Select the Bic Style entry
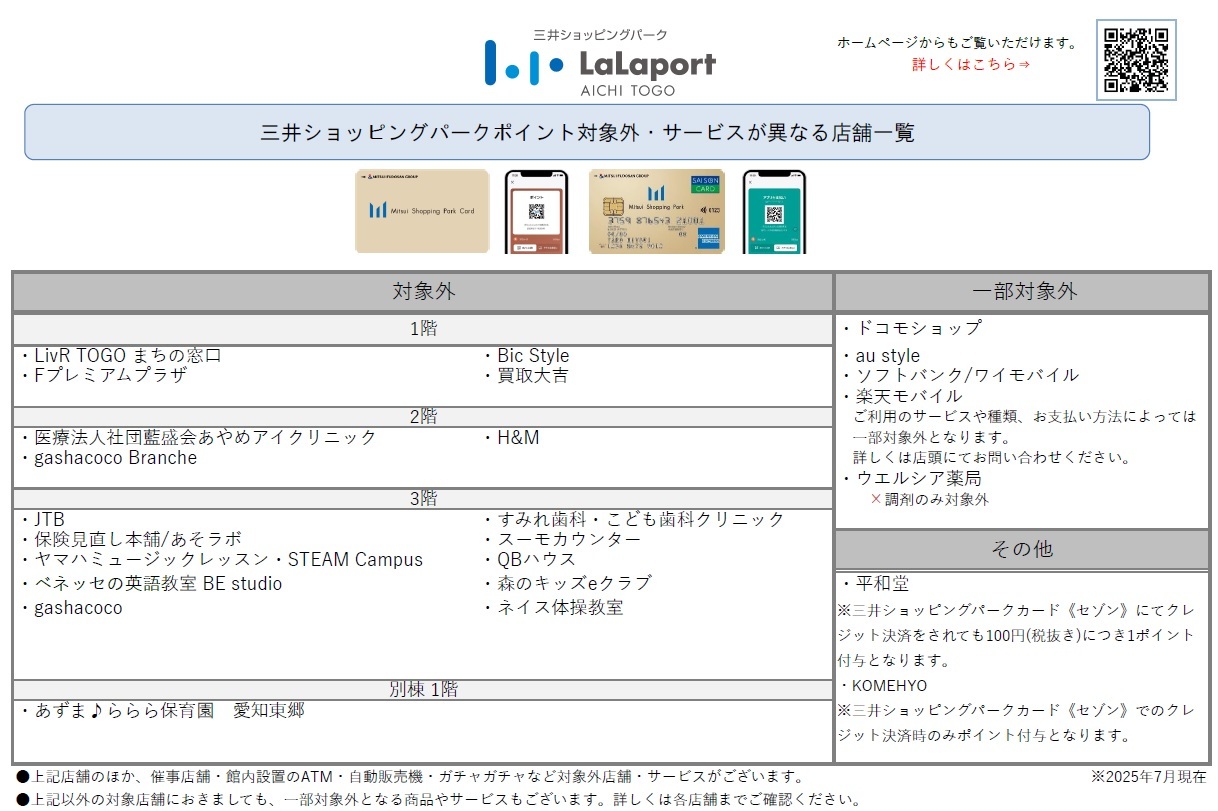The image size is (1218, 811). pos(526,356)
